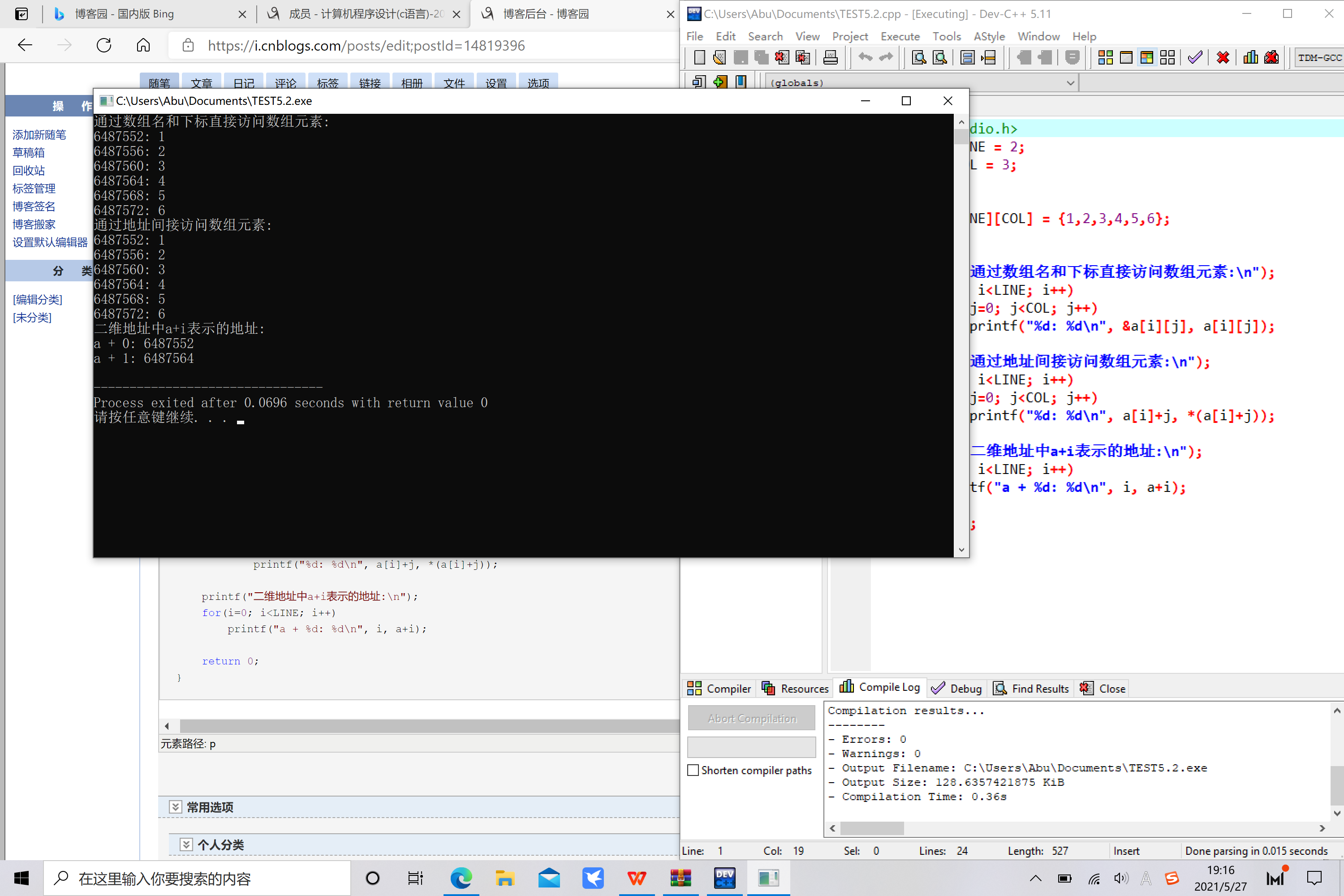The height and width of the screenshot is (896, 1344).
Task: Toggle the 常用选项 collapse checkbox
Action: point(176,807)
